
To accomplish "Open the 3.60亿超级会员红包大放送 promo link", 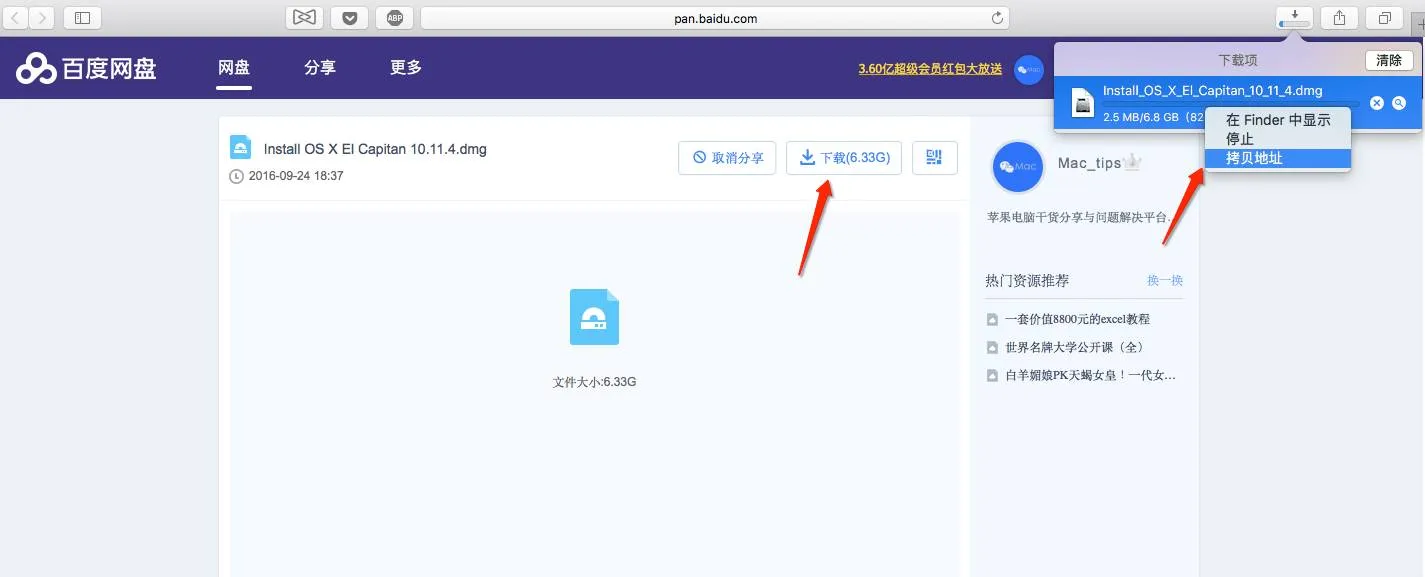I will pos(930,69).
